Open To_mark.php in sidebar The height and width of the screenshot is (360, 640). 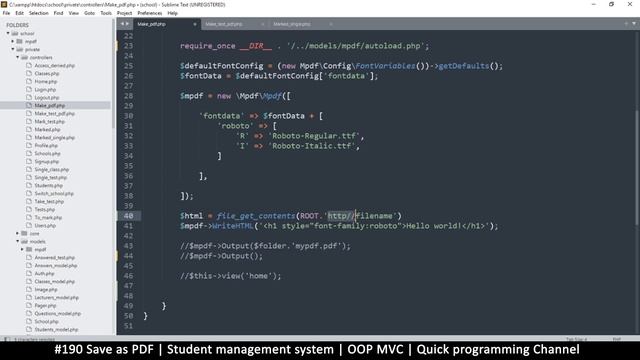tap(48, 218)
